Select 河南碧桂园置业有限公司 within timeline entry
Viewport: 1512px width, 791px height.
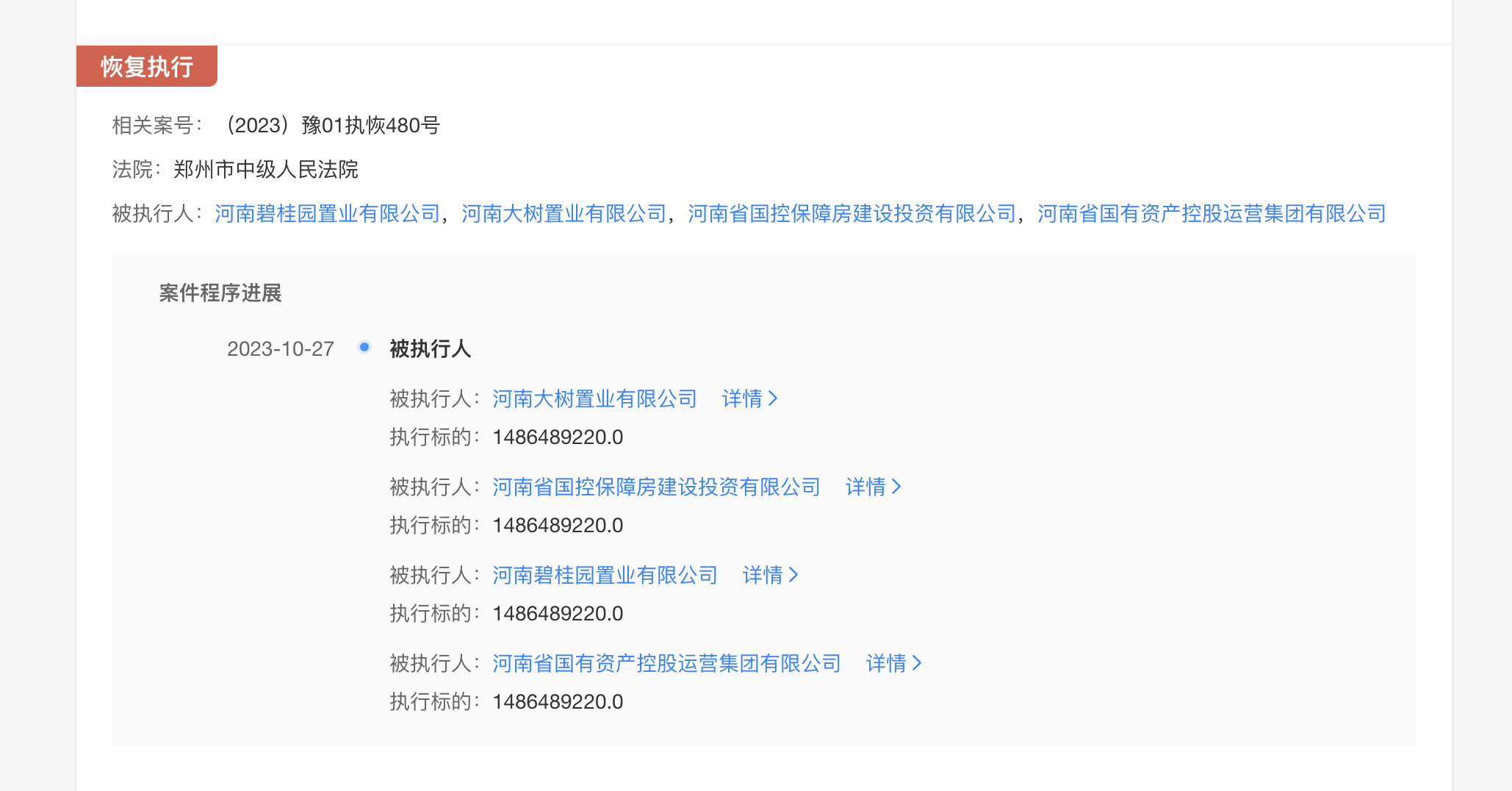point(603,575)
